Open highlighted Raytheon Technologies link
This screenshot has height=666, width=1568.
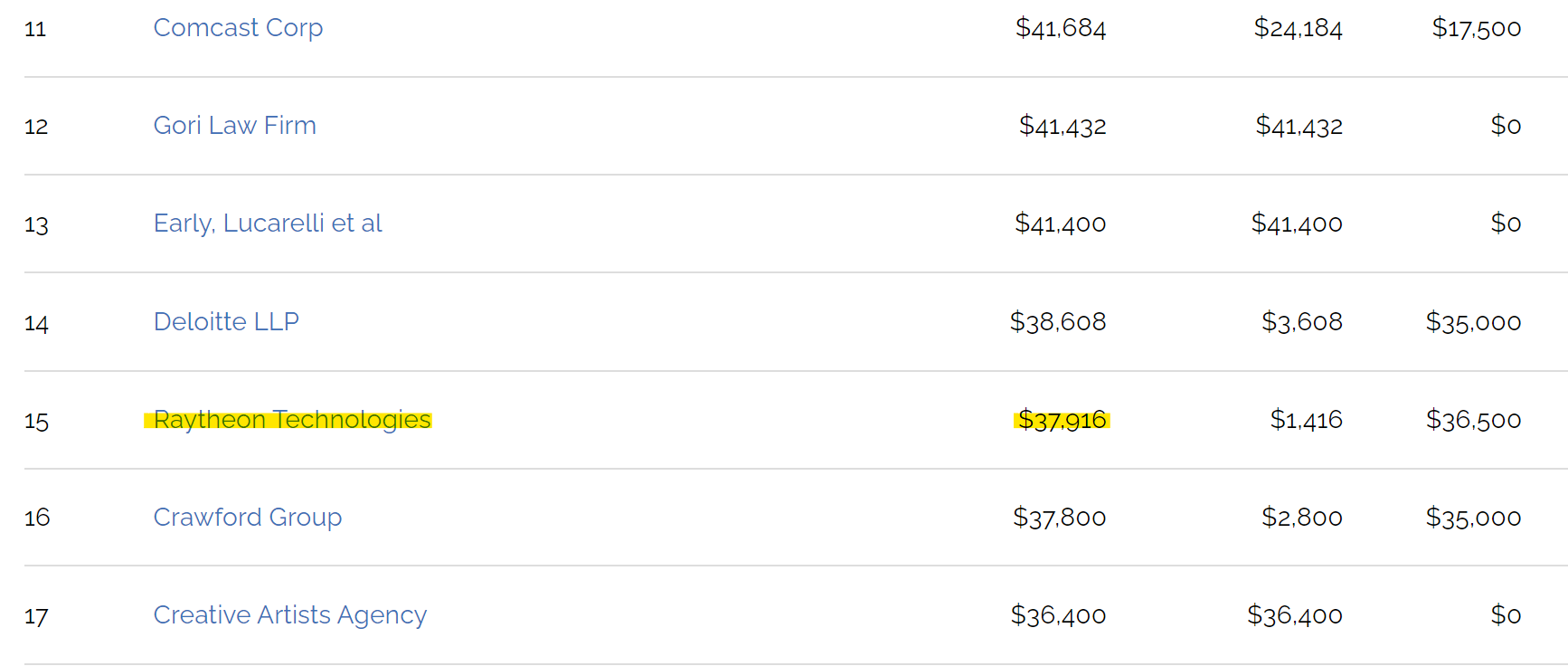coord(292,420)
